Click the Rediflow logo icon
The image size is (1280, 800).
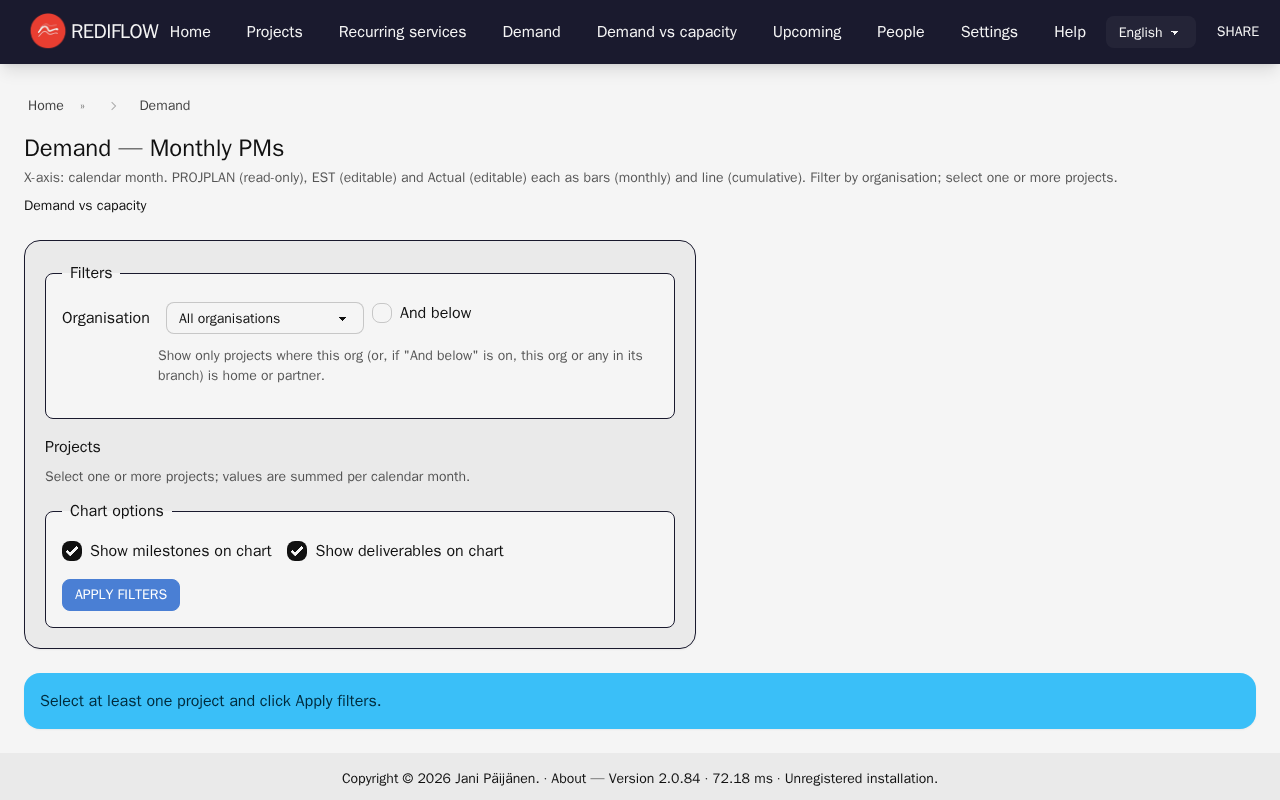[x=47, y=31]
